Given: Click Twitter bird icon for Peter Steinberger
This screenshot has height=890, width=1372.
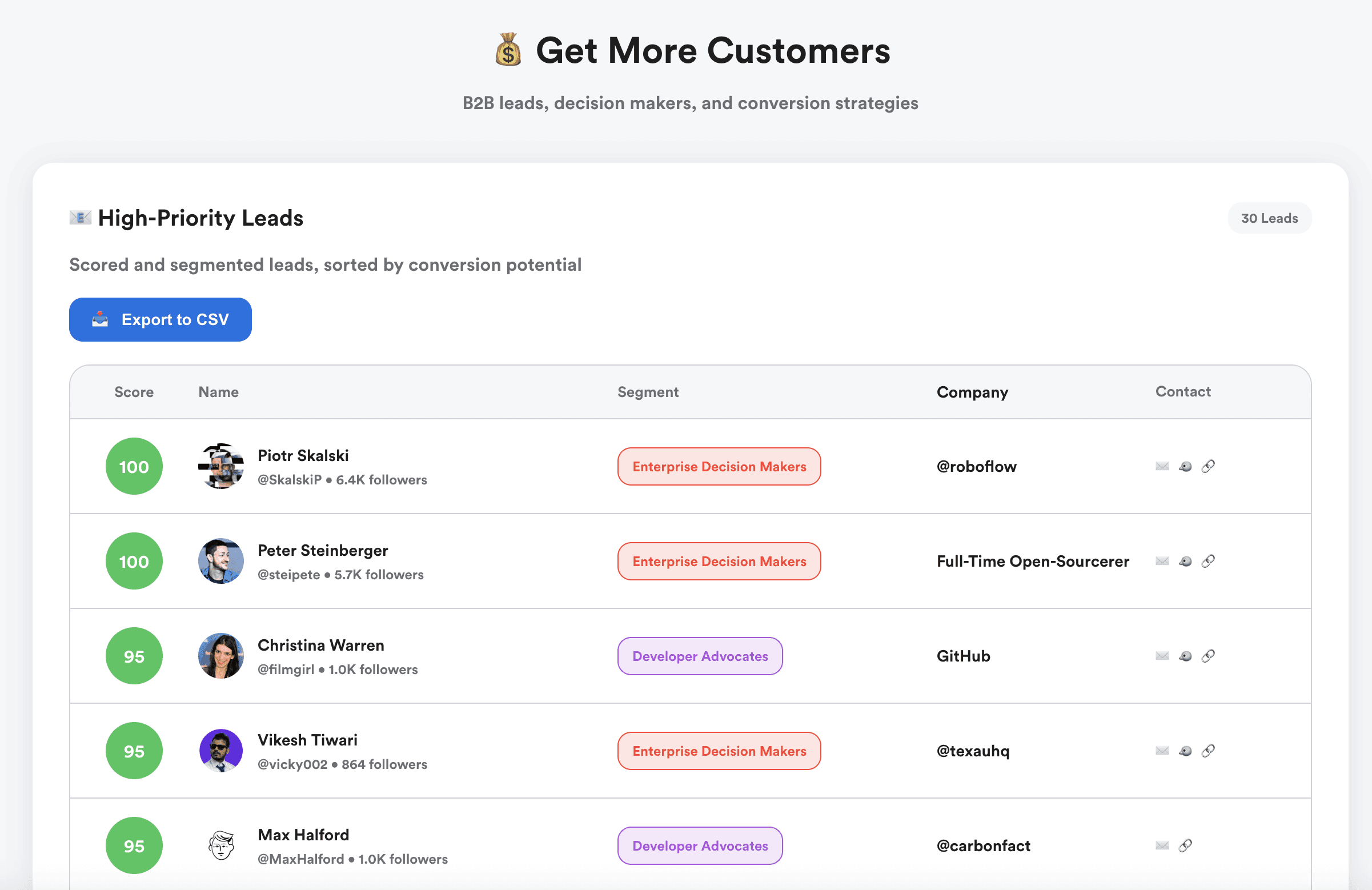Looking at the screenshot, I should point(1185,561).
